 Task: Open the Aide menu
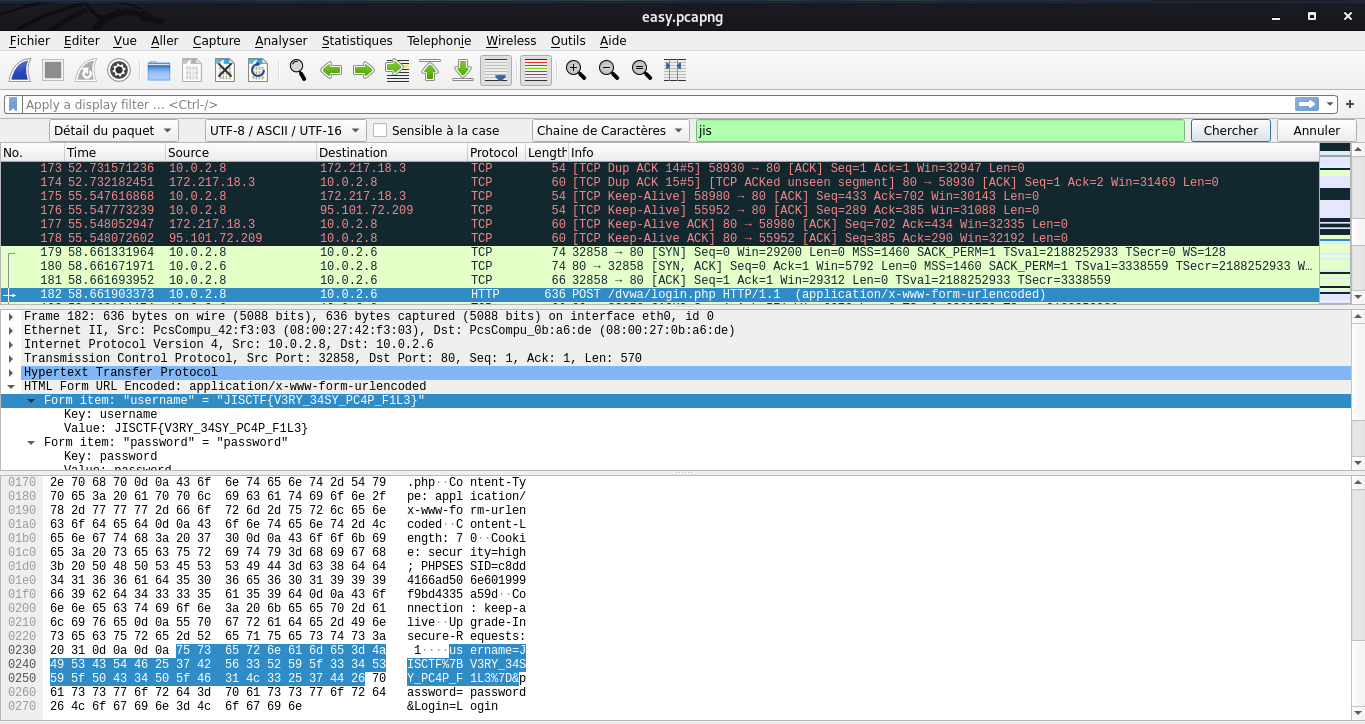pyautogui.click(x=613, y=40)
